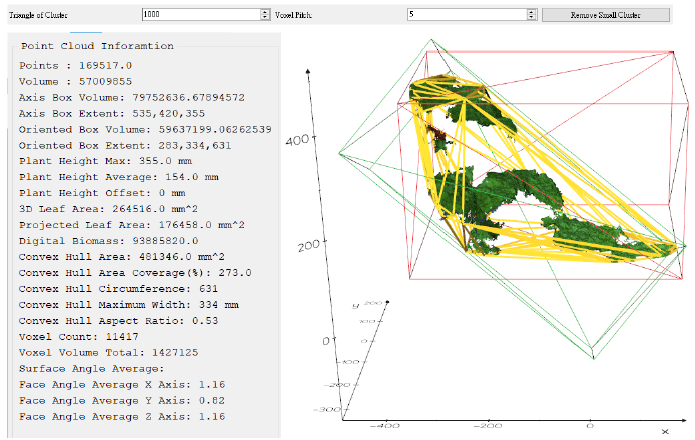This screenshot has width=695, height=440.
Task: Click the Points count line
Action: click(75, 66)
